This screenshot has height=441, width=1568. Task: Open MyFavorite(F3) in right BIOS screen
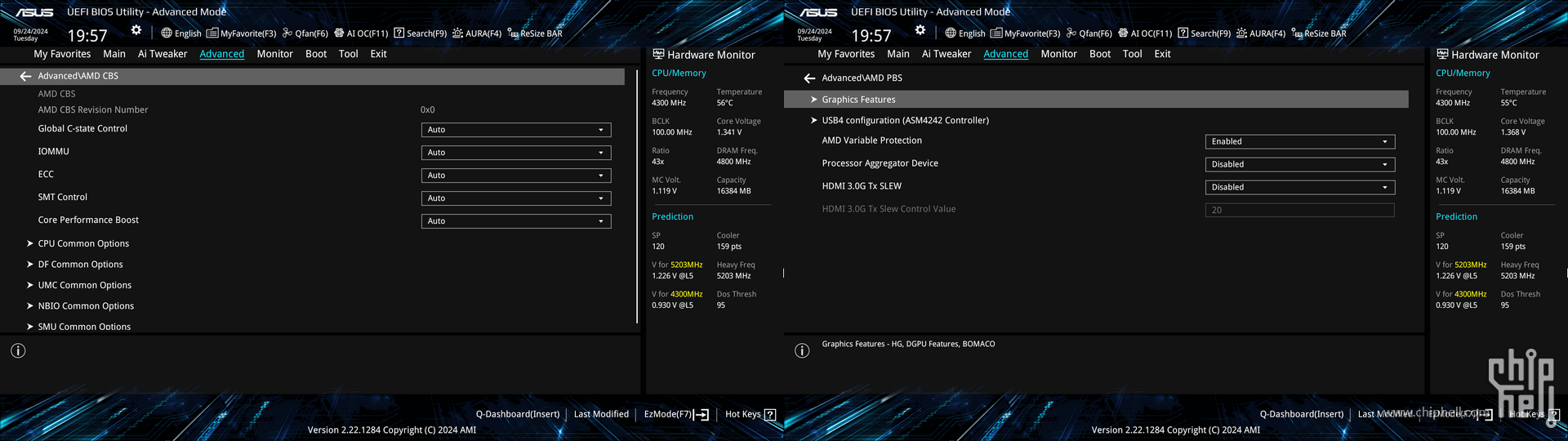click(1026, 33)
